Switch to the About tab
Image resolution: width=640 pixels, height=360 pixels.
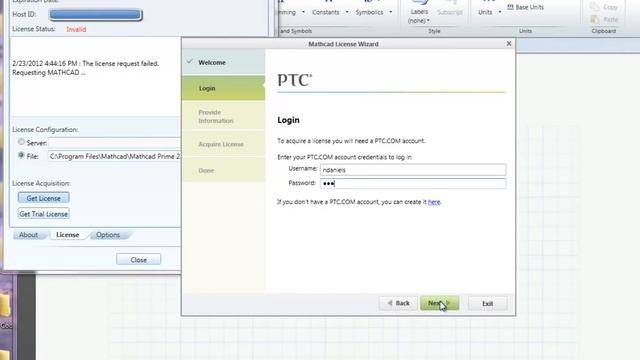click(28, 235)
